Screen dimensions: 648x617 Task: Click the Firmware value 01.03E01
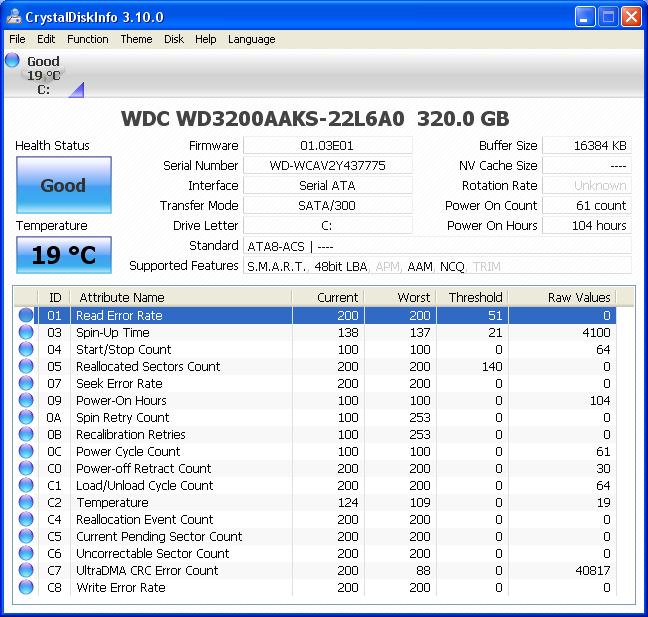pyautogui.click(x=327, y=145)
